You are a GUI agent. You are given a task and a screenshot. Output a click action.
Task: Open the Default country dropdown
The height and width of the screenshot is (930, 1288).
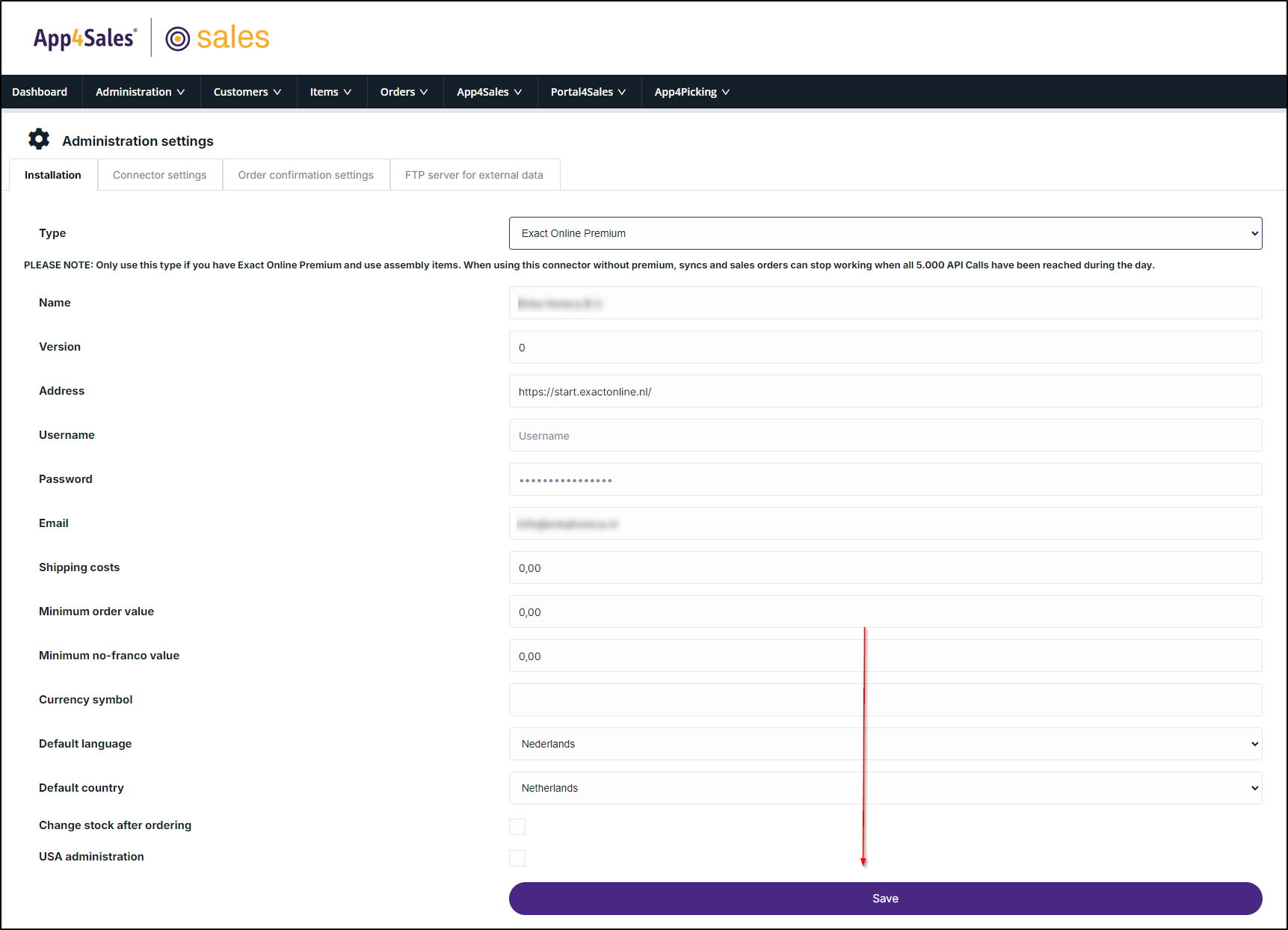pos(885,788)
